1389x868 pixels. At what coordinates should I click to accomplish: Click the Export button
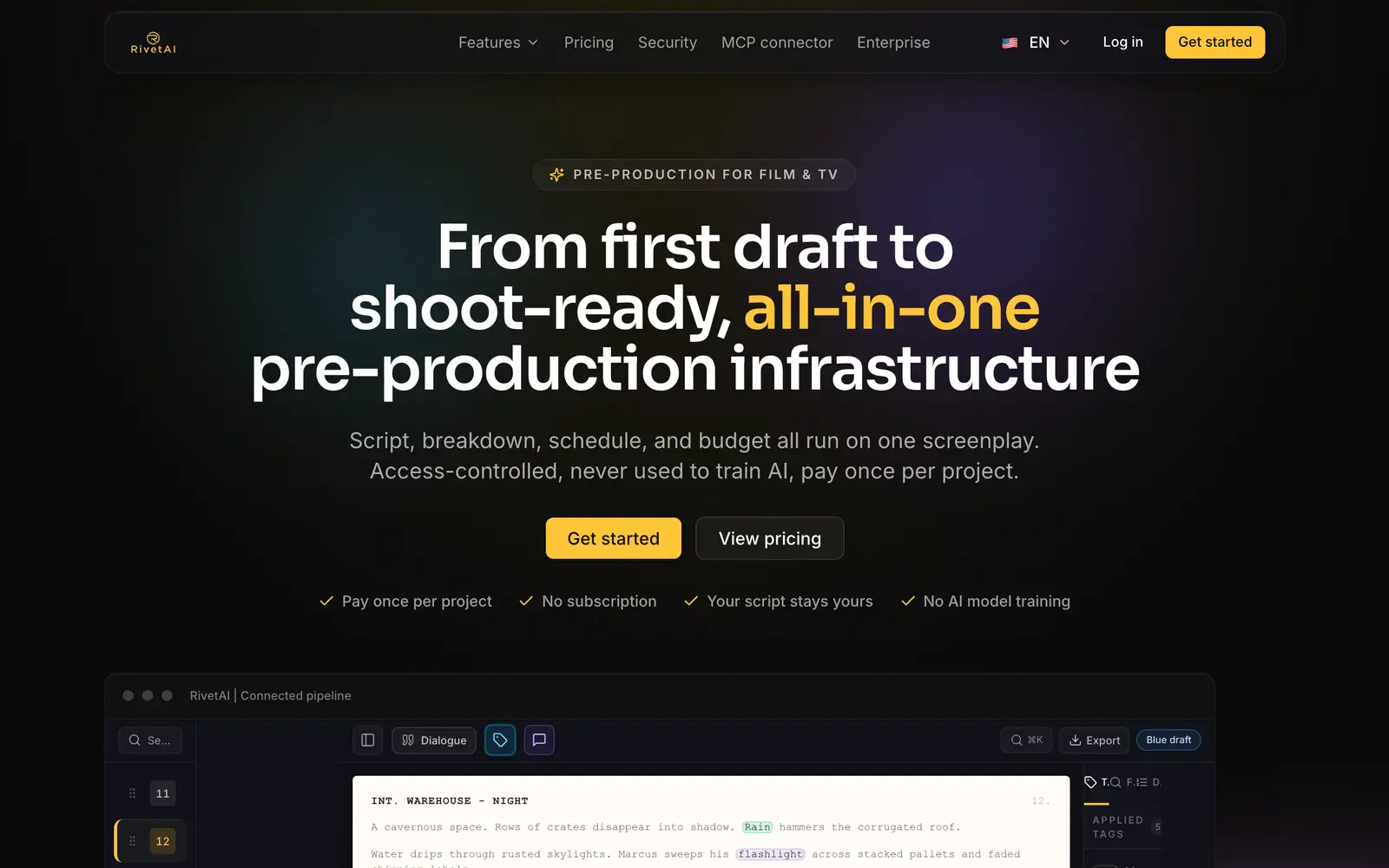coord(1094,740)
